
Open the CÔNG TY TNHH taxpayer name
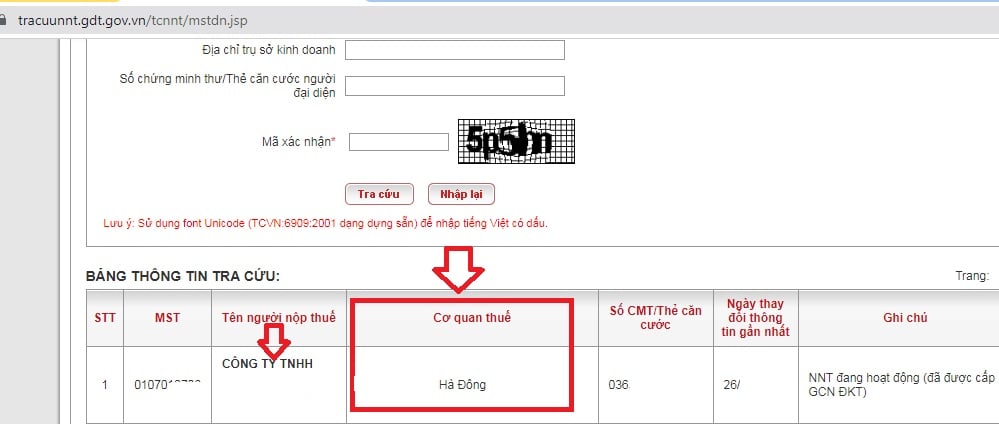coord(268,364)
